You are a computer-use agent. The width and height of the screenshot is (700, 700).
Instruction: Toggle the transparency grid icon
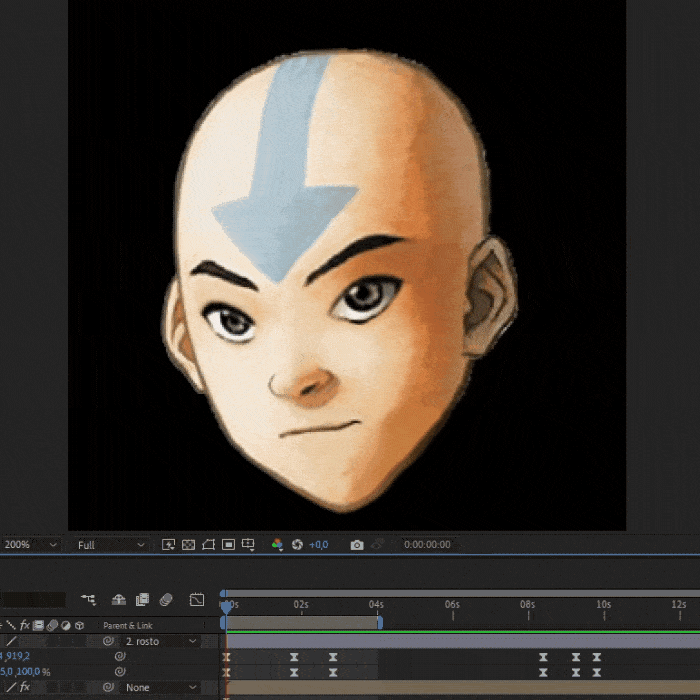click(188, 545)
